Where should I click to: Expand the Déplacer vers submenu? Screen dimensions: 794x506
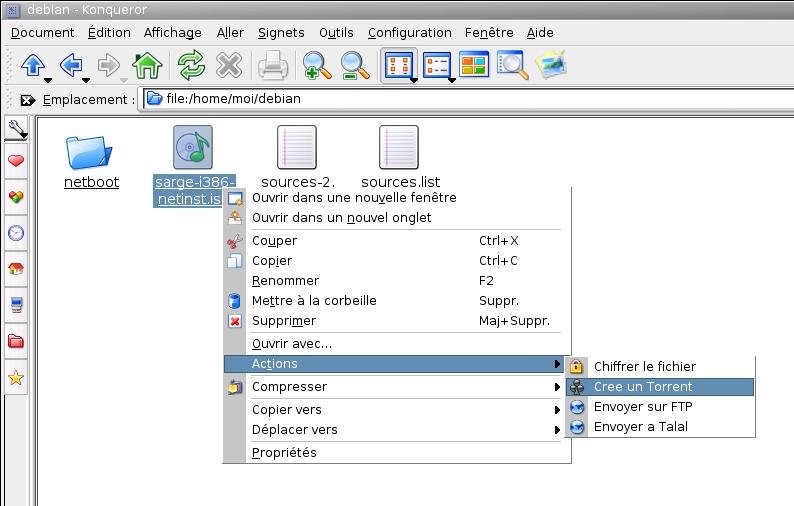point(397,430)
